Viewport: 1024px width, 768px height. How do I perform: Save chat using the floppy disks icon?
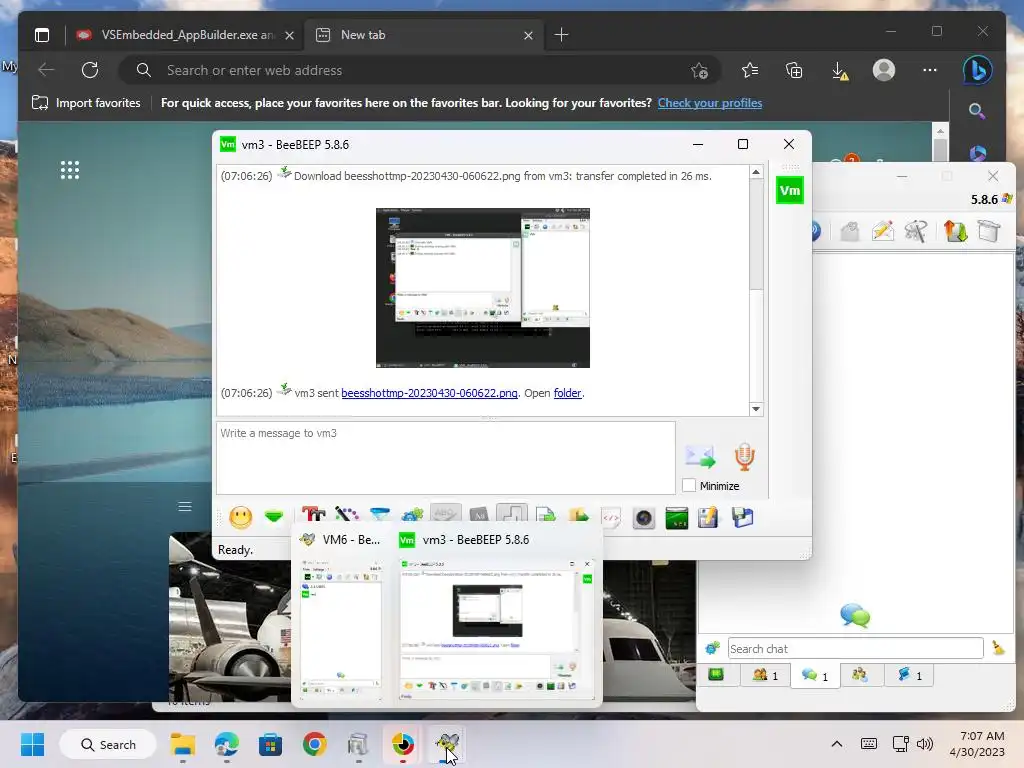tap(743, 518)
